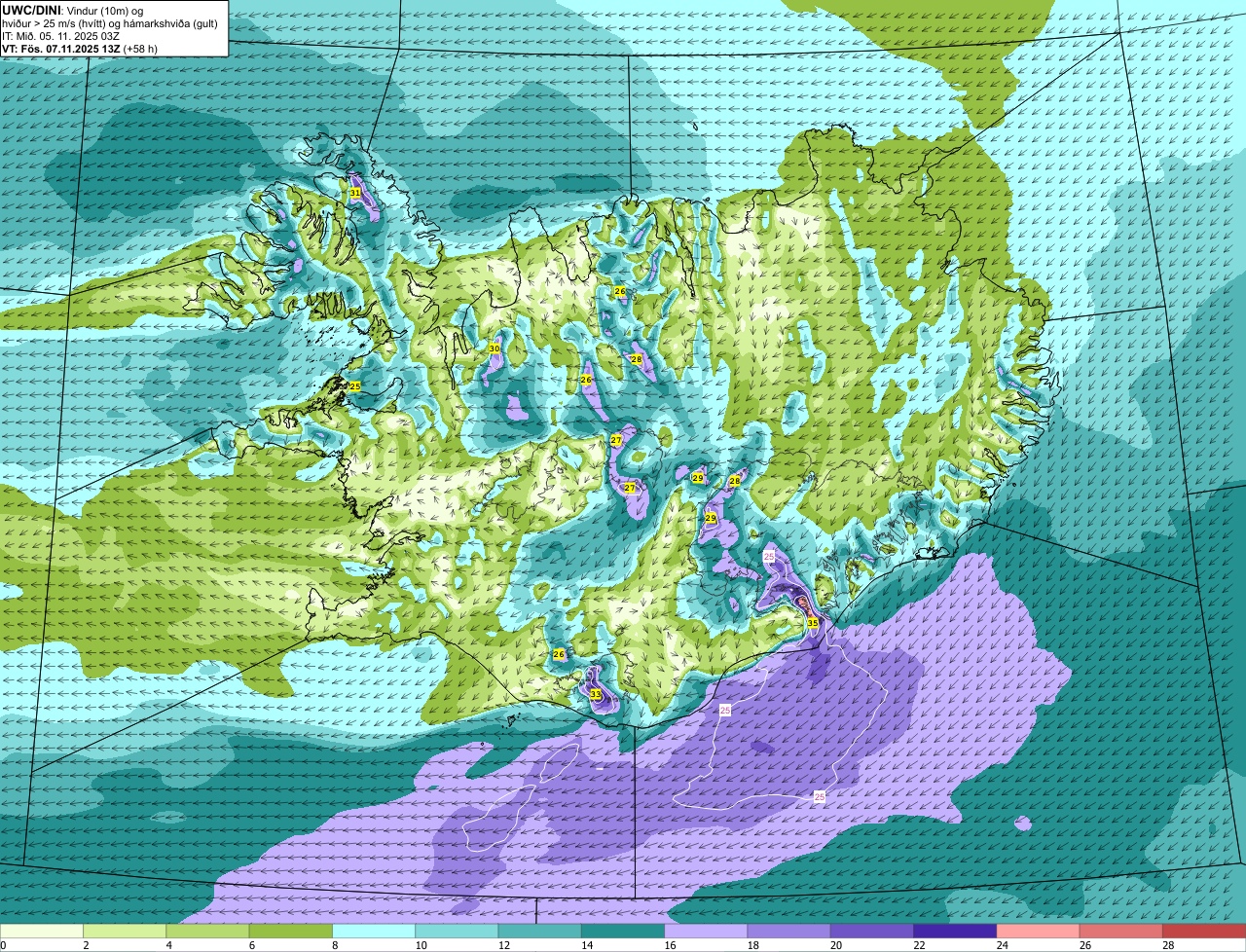This screenshot has height=952, width=1246.
Task: Click the colorbar tick label '20'
Action: pyautogui.click(x=836, y=945)
